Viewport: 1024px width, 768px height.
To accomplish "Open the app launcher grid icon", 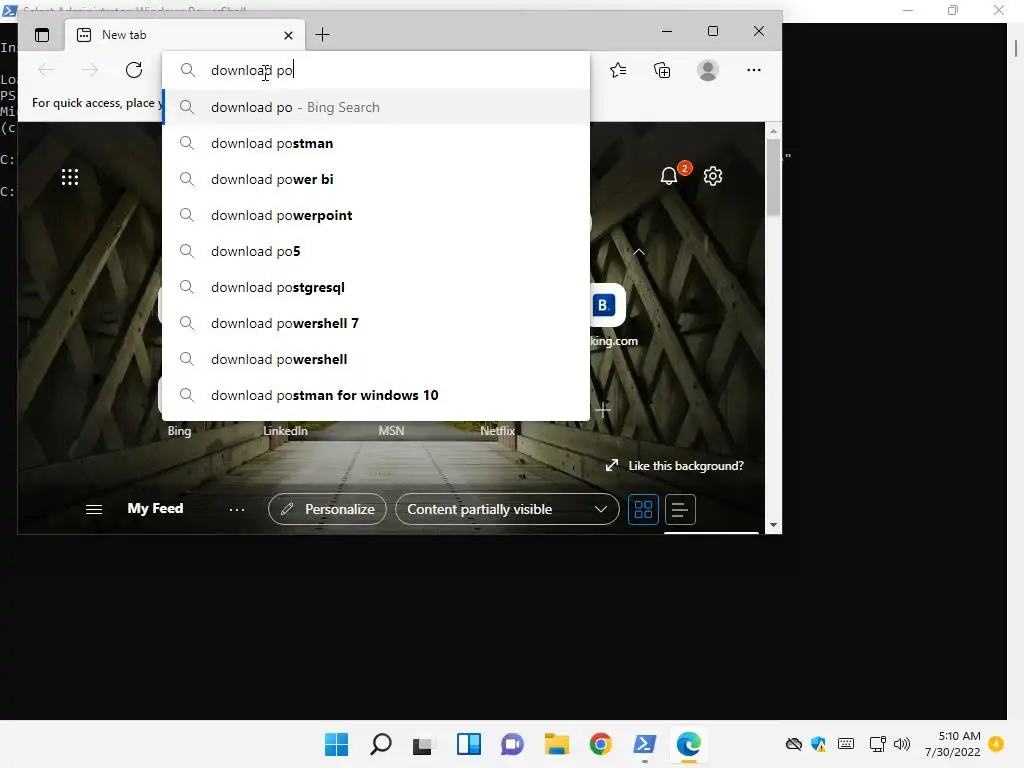I will click(x=70, y=177).
